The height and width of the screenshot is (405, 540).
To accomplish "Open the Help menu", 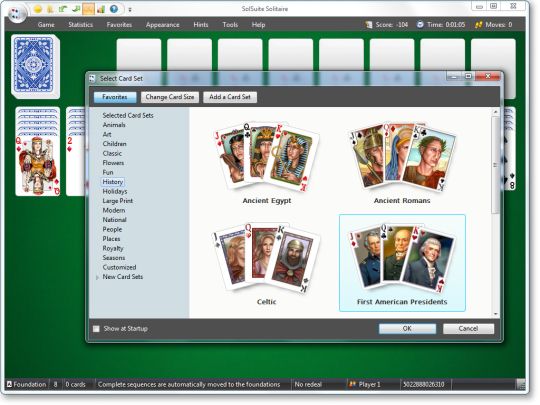I will point(258,25).
